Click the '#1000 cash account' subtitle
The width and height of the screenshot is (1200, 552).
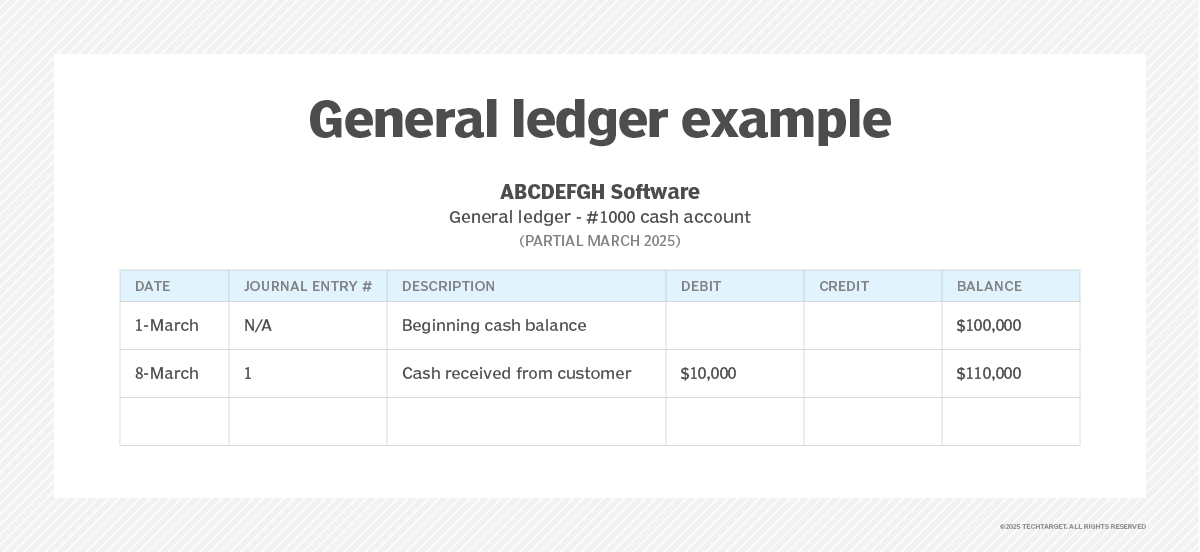click(x=599, y=217)
